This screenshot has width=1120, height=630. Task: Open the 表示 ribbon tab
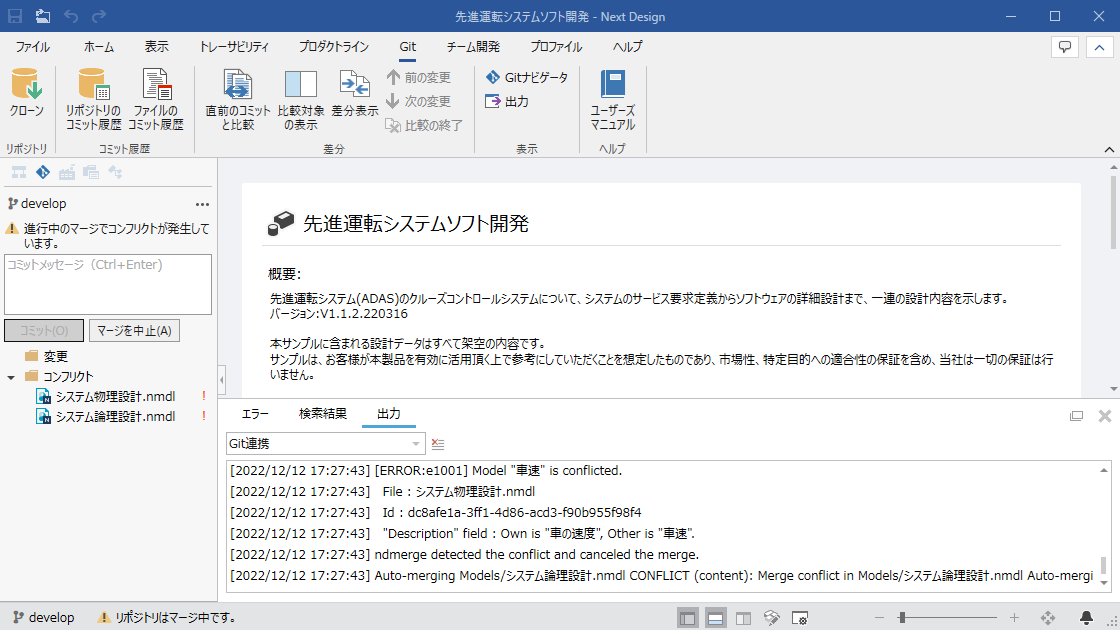156,47
